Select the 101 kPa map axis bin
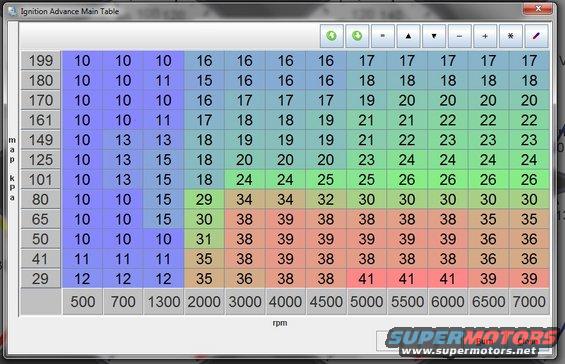The height and width of the screenshot is (364, 565). 41,179
